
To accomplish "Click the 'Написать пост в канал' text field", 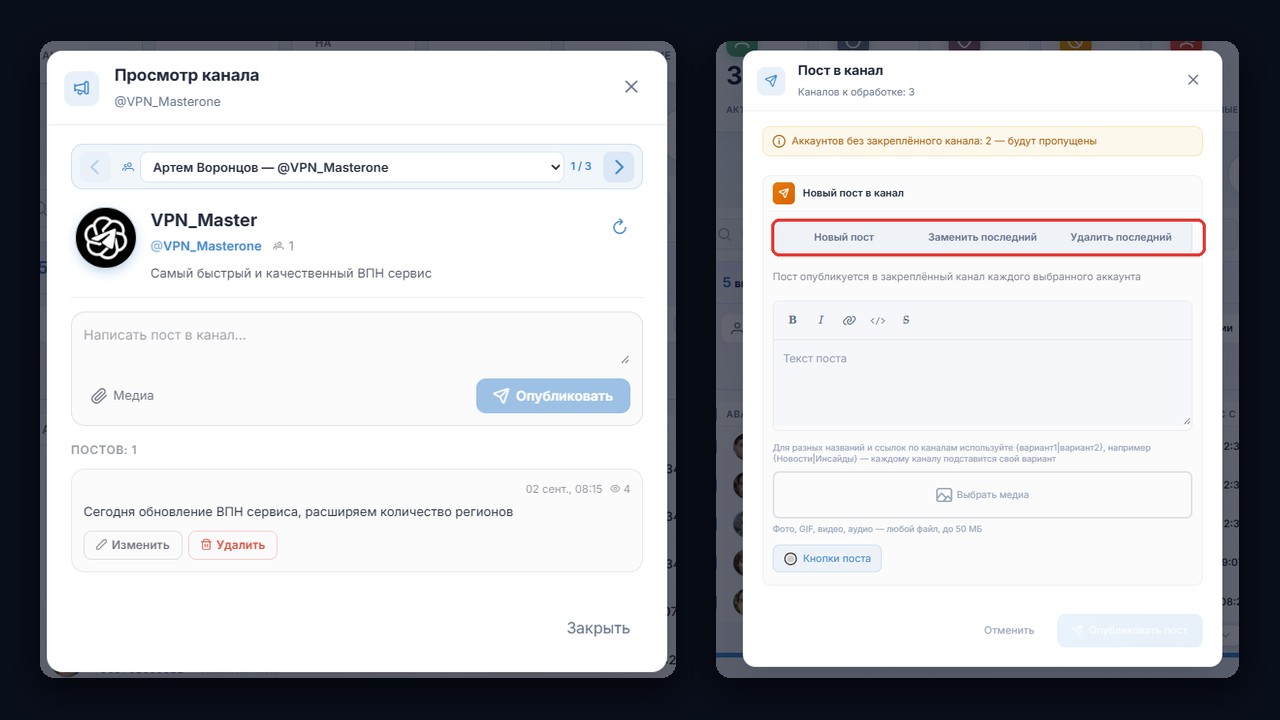I will 357,343.
